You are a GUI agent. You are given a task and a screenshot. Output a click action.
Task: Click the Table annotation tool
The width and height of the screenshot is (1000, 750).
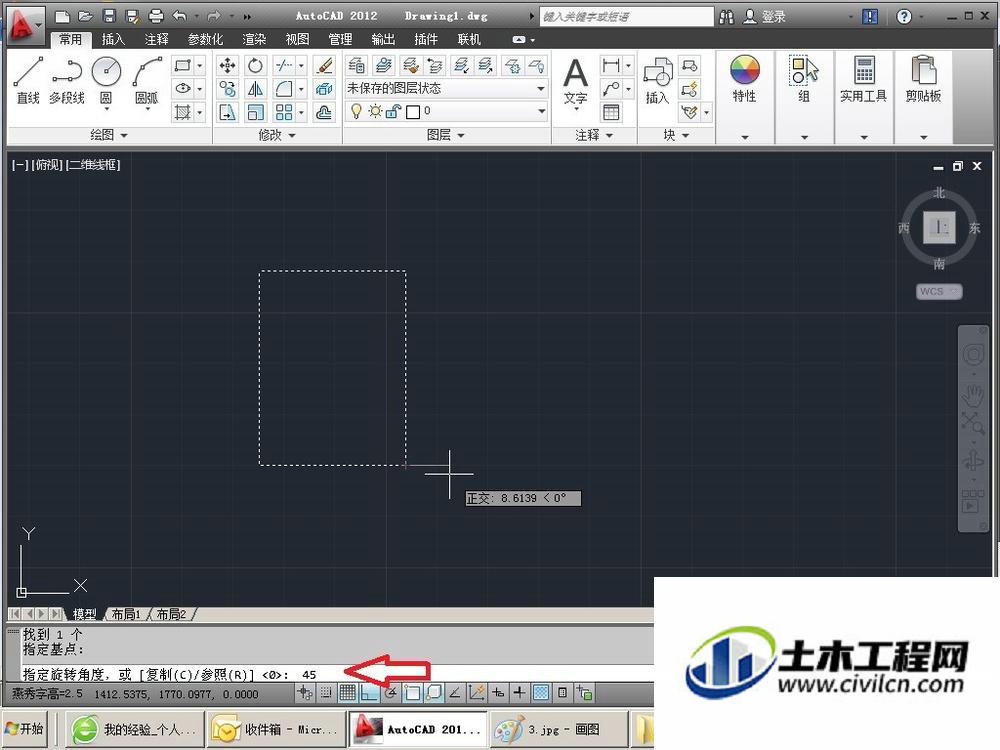click(611, 112)
